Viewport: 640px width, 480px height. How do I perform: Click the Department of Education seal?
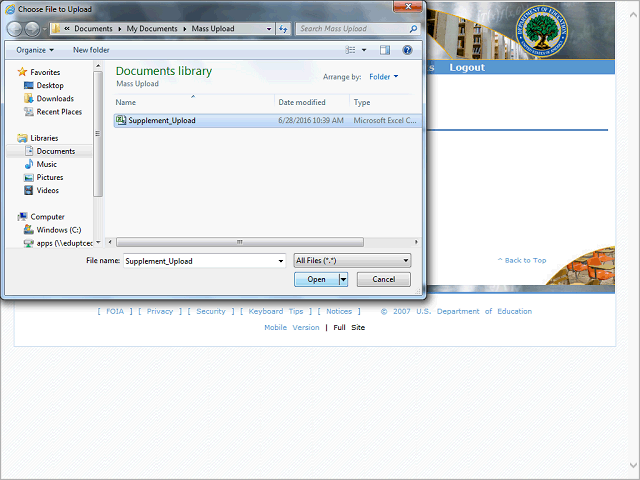point(541,31)
